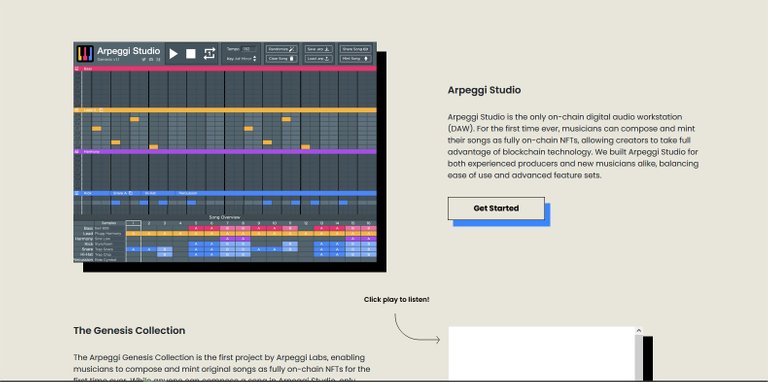Open the Key selector dropdown arrows

(254, 59)
